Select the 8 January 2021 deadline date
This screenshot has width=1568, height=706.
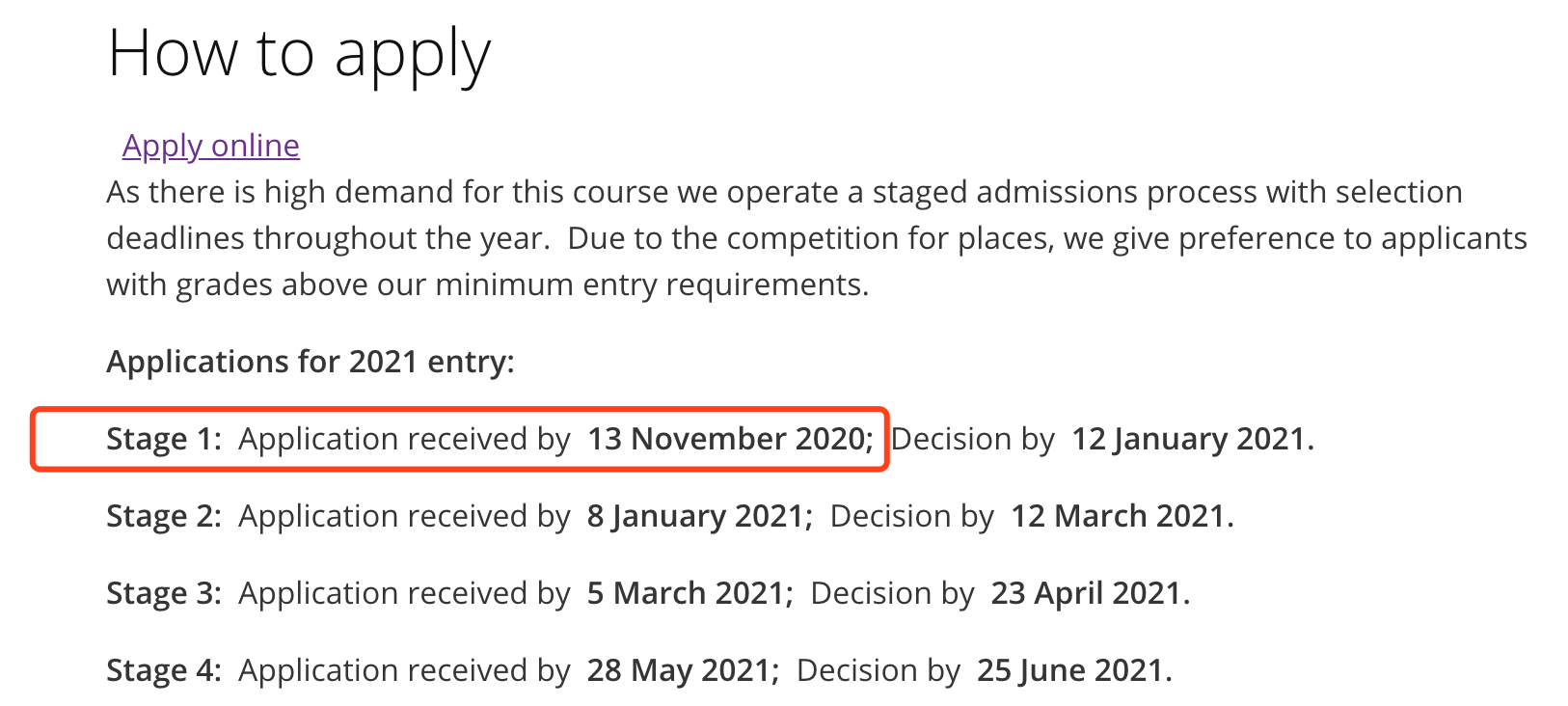click(x=699, y=516)
